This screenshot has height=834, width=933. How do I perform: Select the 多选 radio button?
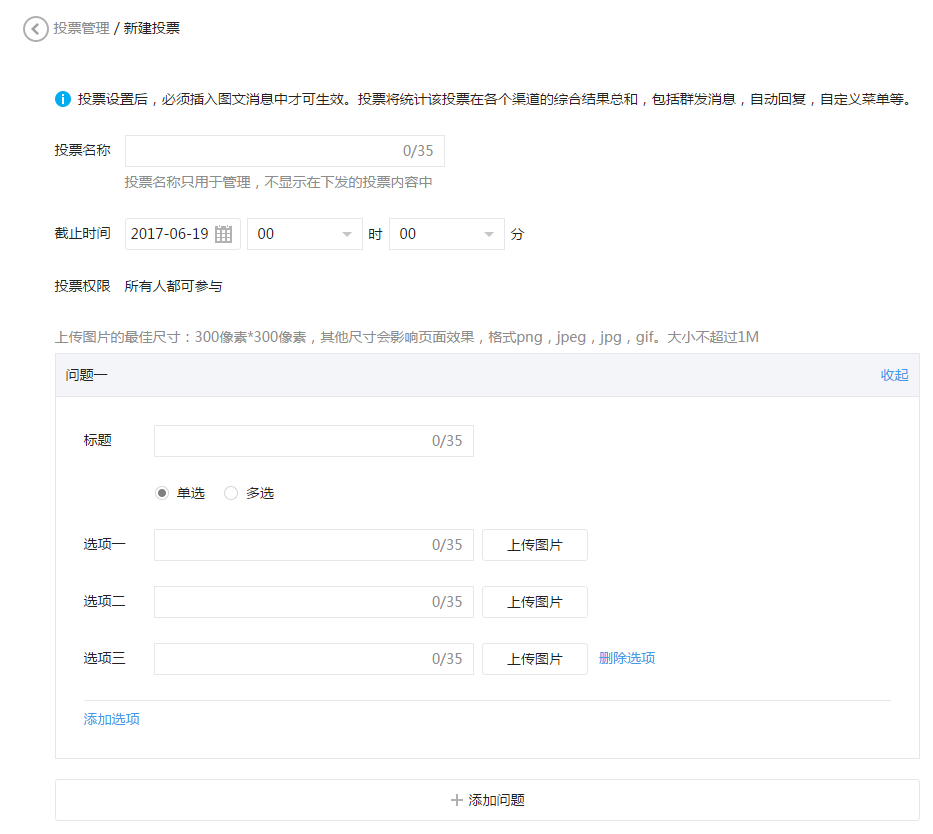[x=231, y=493]
